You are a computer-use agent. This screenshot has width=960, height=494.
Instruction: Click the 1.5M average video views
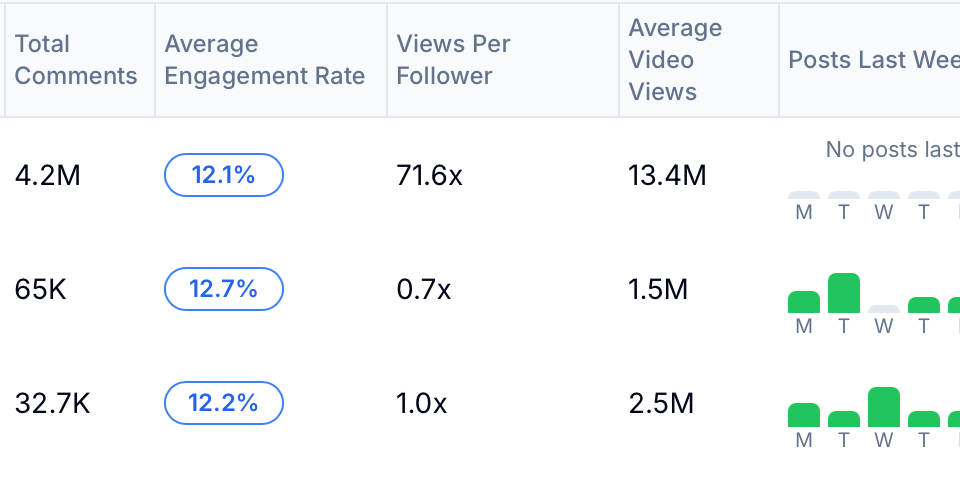[658, 290]
